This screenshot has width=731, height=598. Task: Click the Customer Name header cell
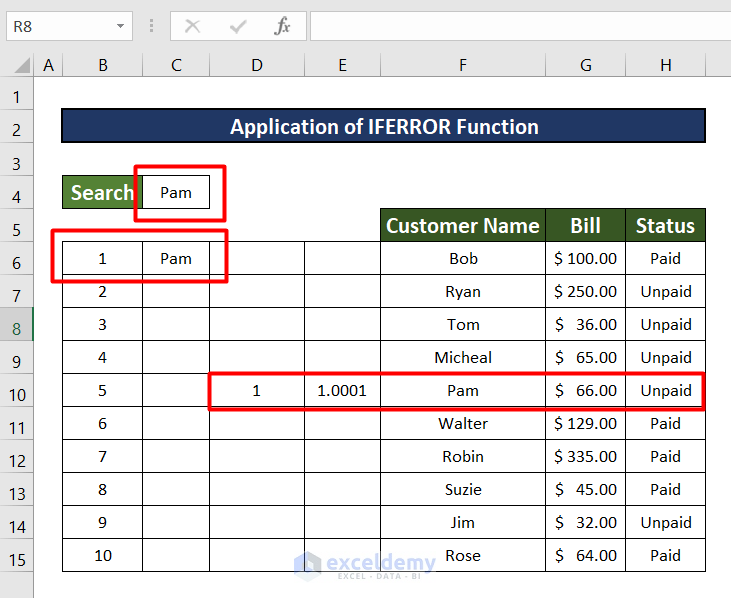[x=462, y=225]
